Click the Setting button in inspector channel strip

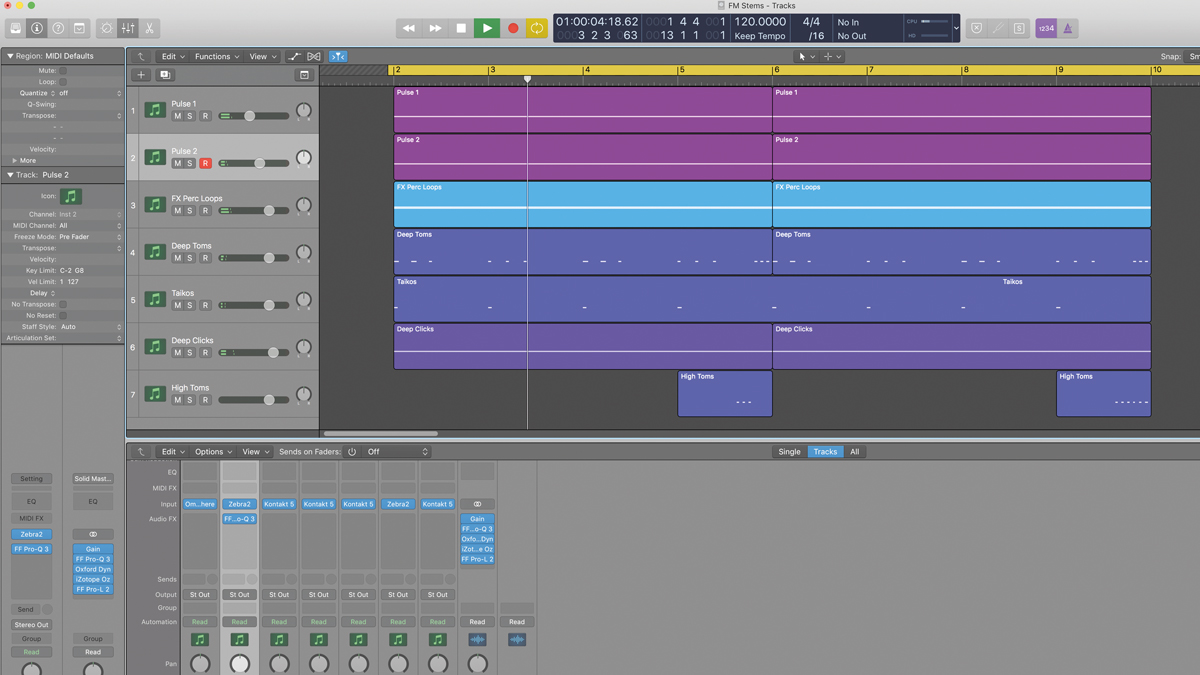pos(31,479)
